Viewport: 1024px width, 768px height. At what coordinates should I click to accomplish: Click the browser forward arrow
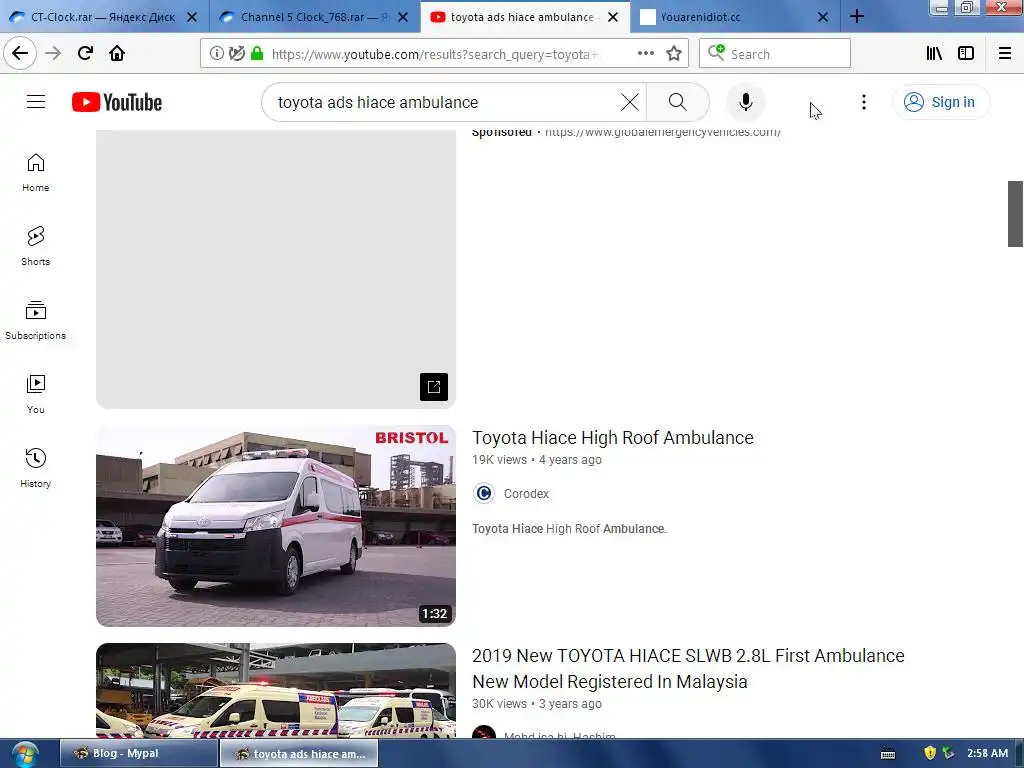pyautogui.click(x=53, y=53)
